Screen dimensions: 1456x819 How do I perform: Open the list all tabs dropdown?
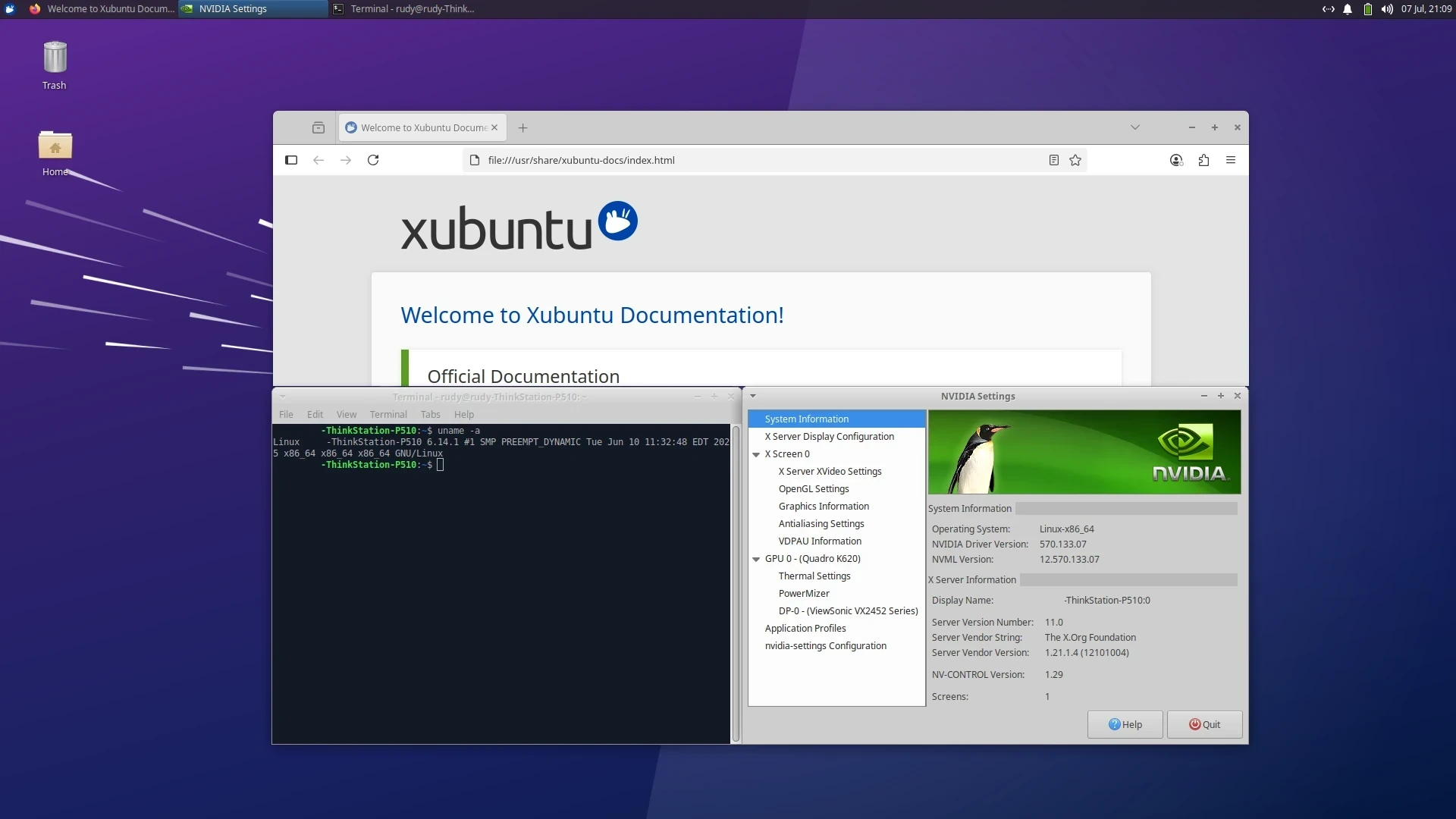coord(1135,127)
